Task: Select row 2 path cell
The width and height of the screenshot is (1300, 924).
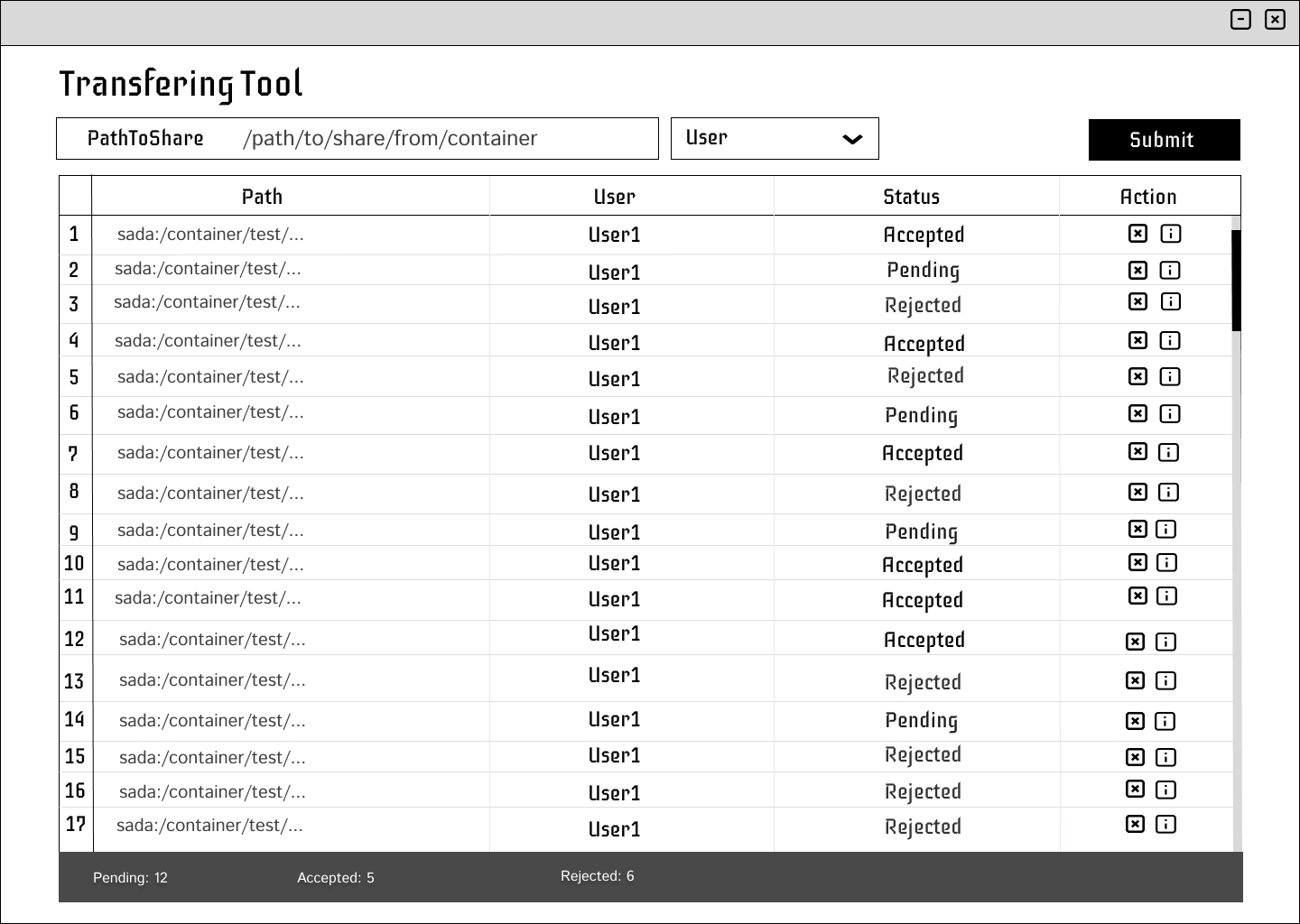Action: [x=208, y=269]
